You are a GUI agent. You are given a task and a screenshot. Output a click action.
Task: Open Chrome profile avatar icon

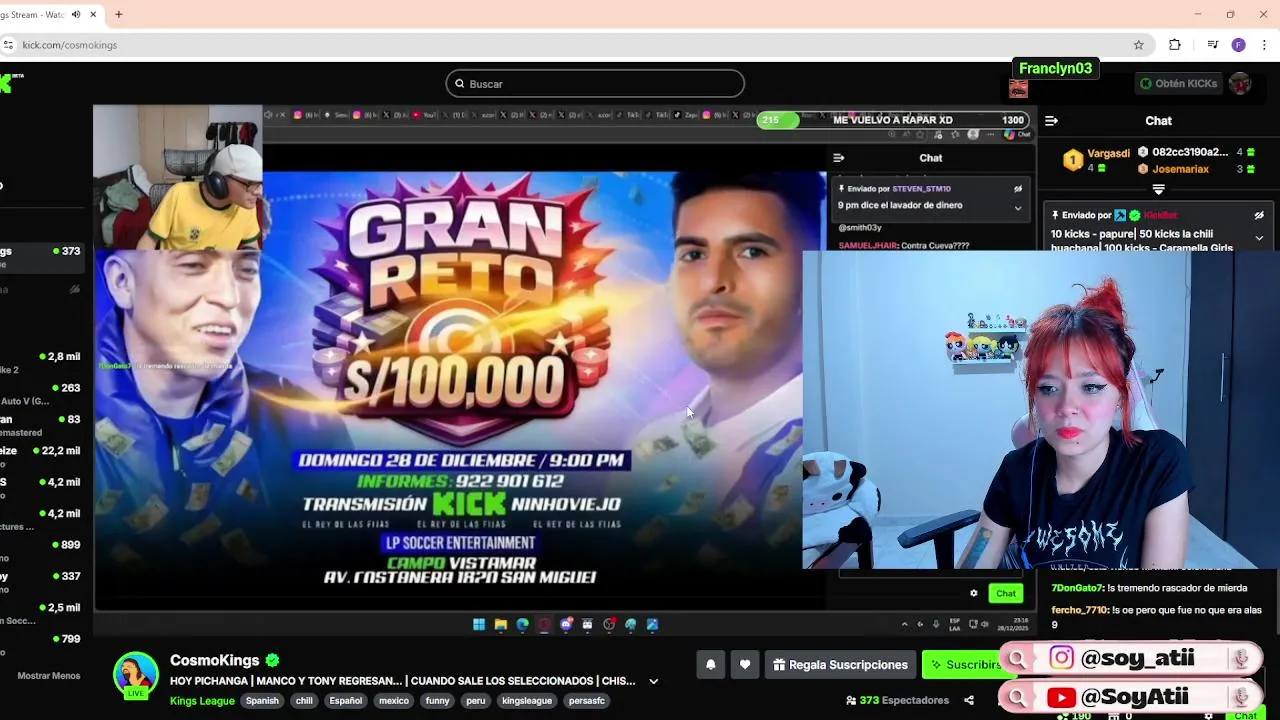(x=1238, y=45)
